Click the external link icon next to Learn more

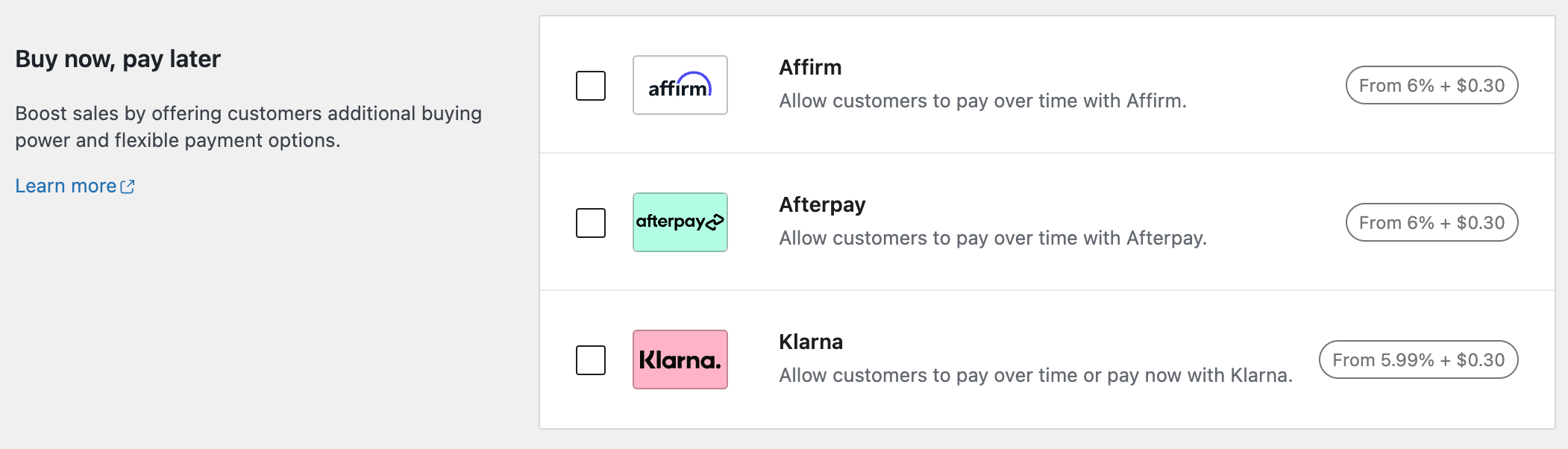(x=128, y=186)
